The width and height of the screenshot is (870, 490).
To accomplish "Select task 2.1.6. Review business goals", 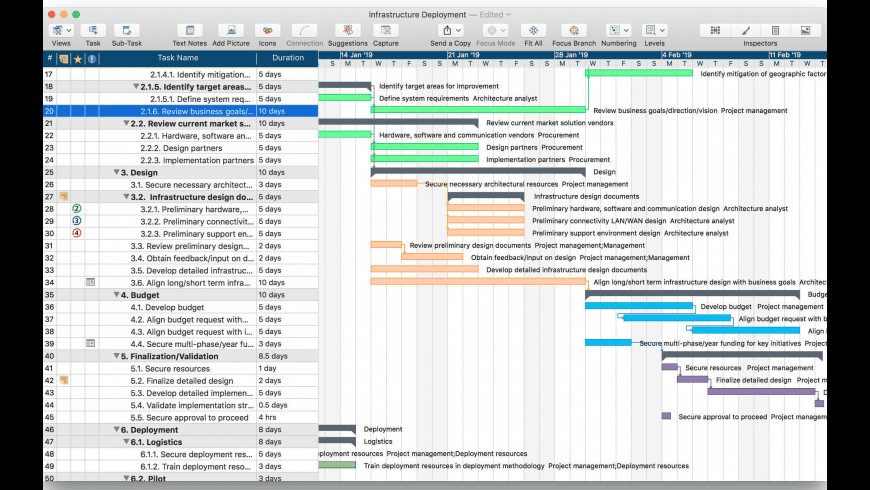I will tap(197, 111).
